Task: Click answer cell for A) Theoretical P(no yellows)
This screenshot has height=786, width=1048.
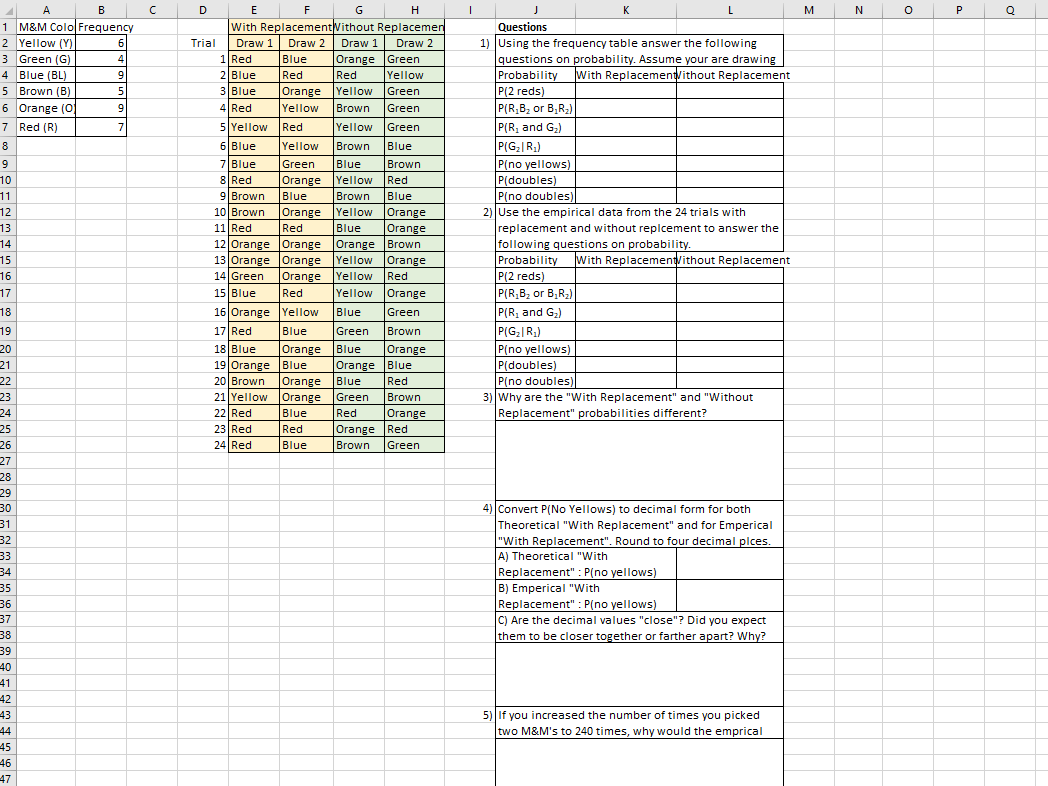Action: point(730,564)
